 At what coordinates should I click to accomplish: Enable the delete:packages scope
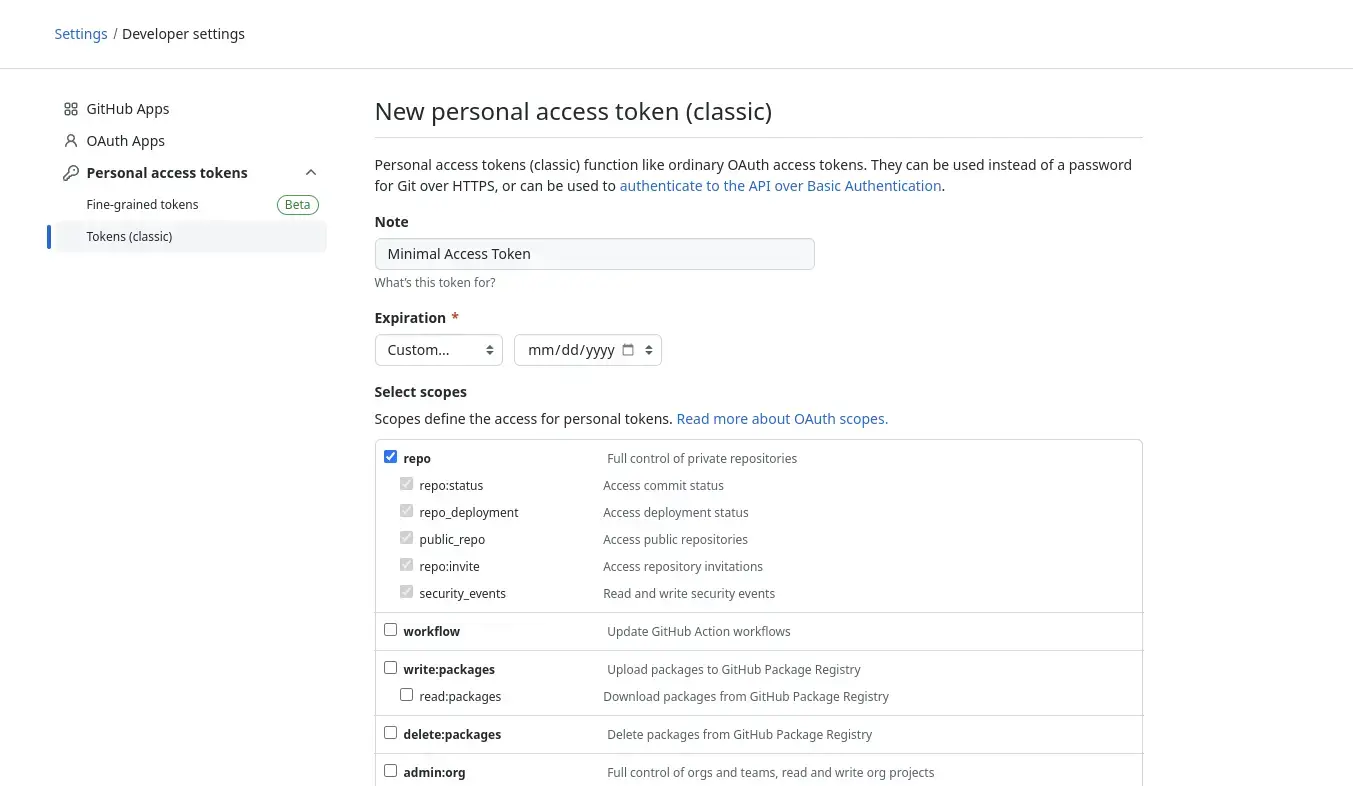[x=390, y=732]
